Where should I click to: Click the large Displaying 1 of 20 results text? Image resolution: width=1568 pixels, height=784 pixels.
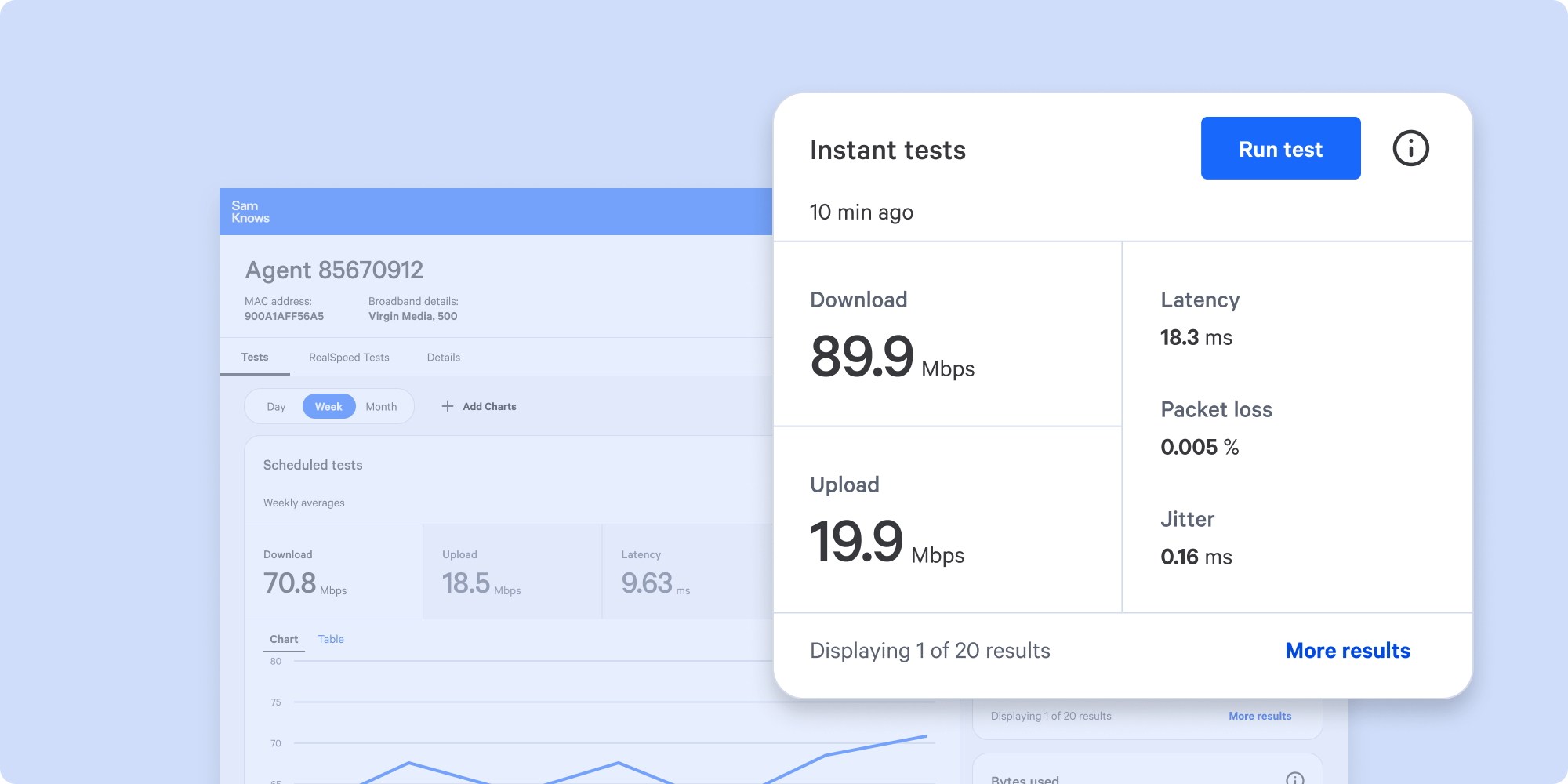point(930,651)
